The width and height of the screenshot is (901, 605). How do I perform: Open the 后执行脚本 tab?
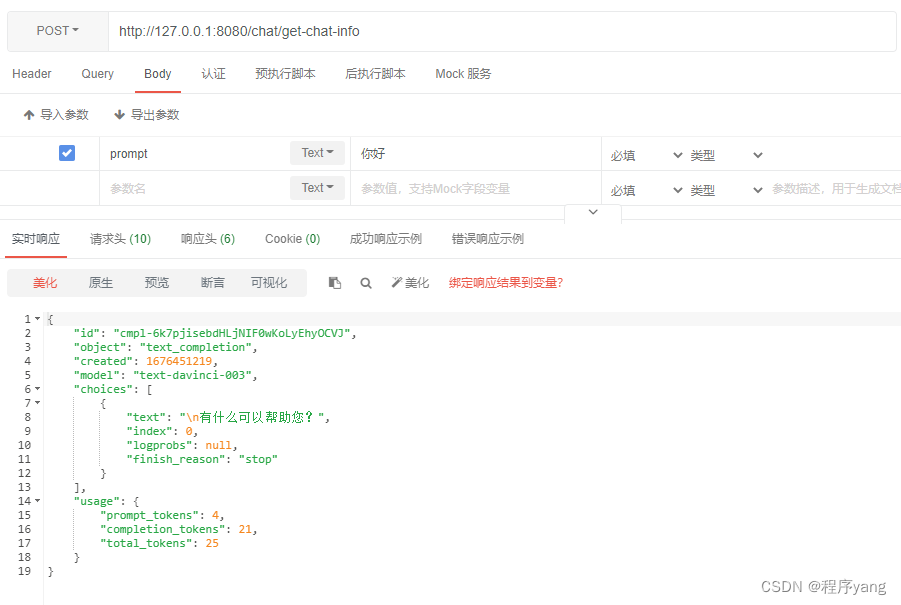(375, 74)
